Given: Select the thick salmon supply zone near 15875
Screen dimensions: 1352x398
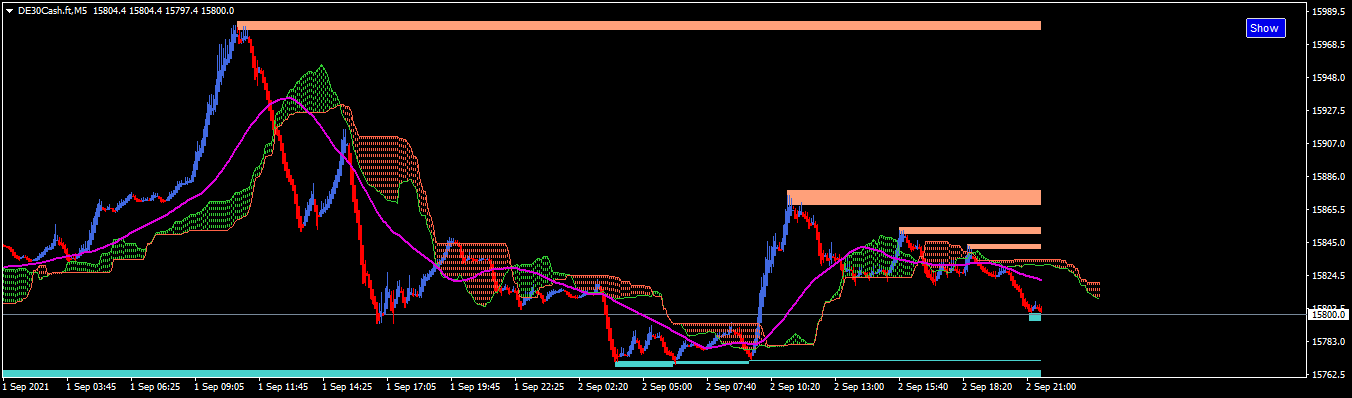Looking at the screenshot, I should tap(914, 197).
